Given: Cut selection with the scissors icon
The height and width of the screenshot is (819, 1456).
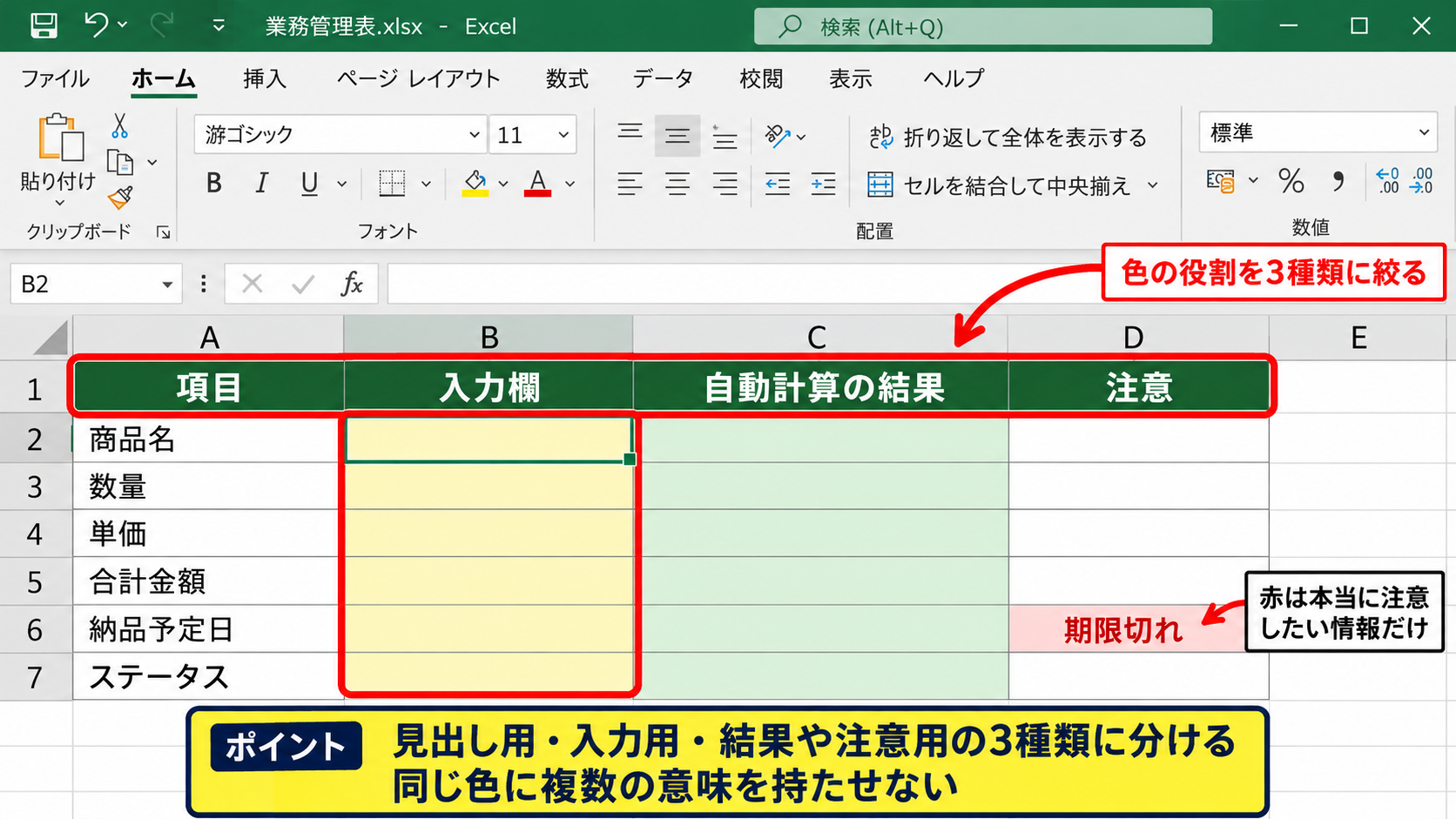Looking at the screenshot, I should [120, 126].
